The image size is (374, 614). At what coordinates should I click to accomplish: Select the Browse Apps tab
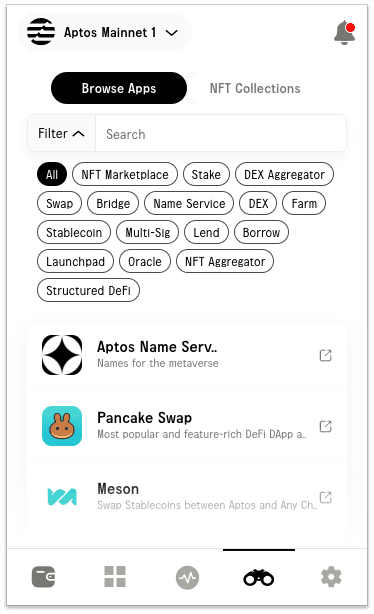coord(119,88)
